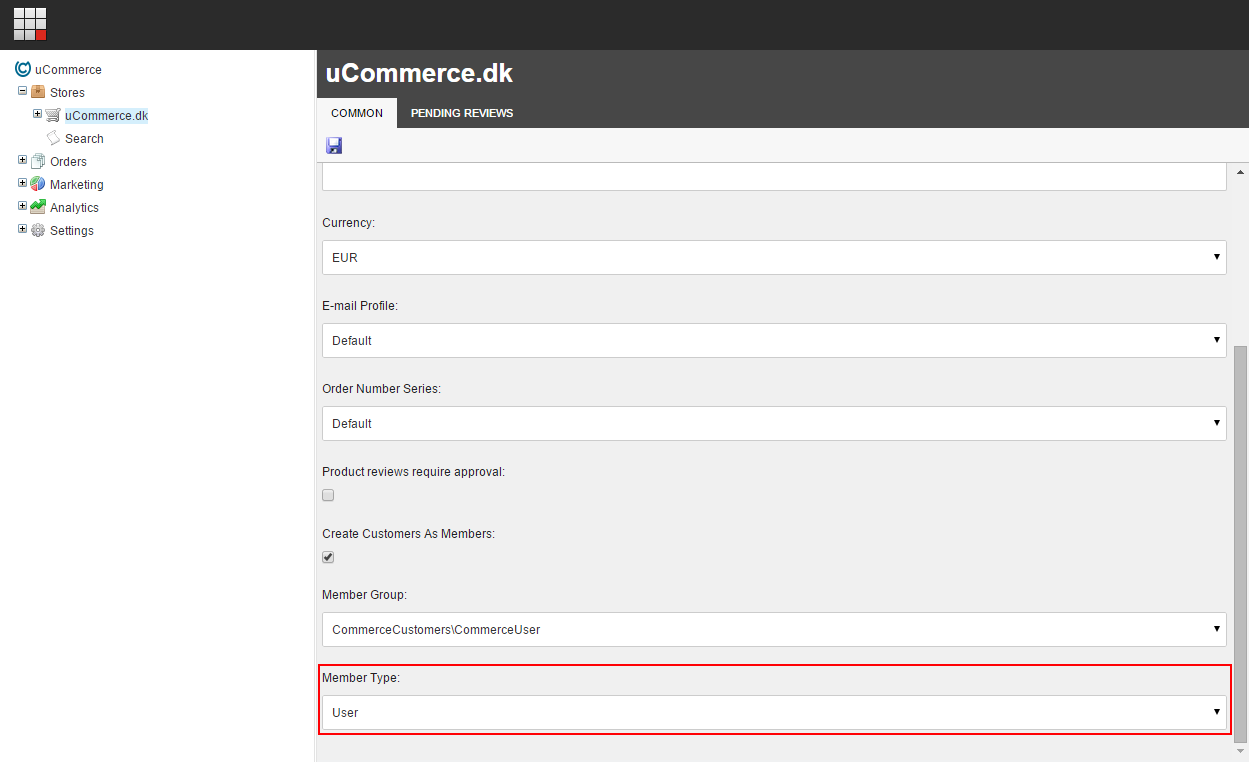Open the Member Group dropdown
Screen dimensions: 1249x762
click(774, 629)
